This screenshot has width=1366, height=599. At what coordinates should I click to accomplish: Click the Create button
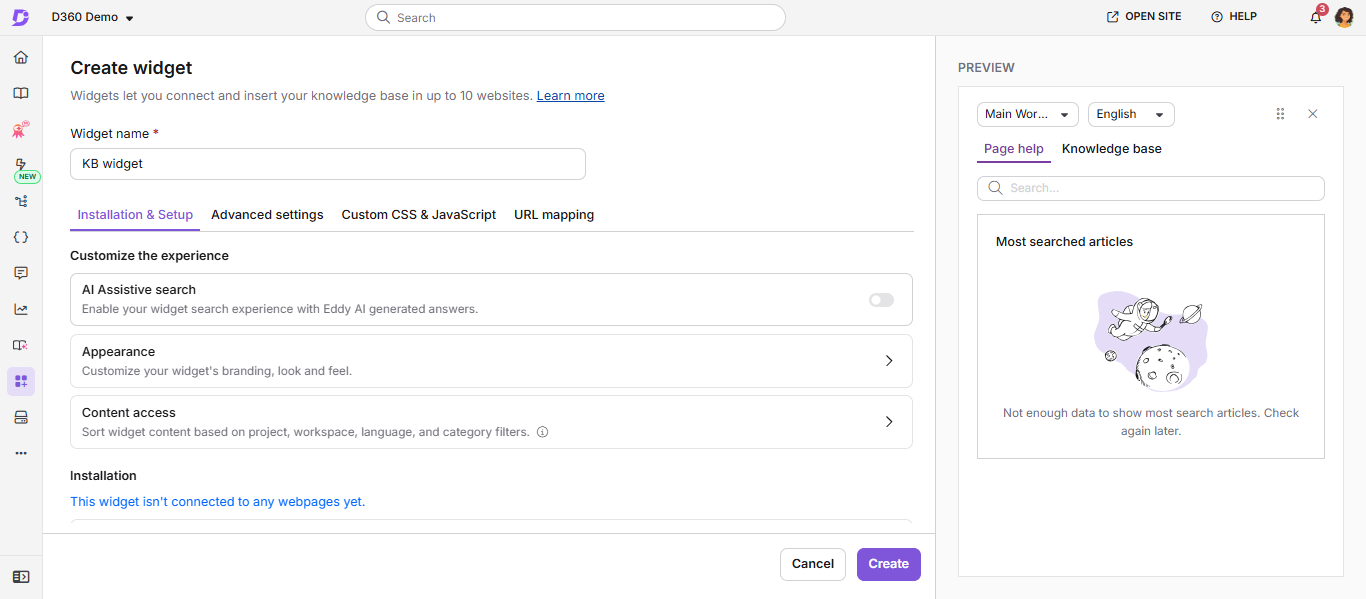click(x=889, y=564)
